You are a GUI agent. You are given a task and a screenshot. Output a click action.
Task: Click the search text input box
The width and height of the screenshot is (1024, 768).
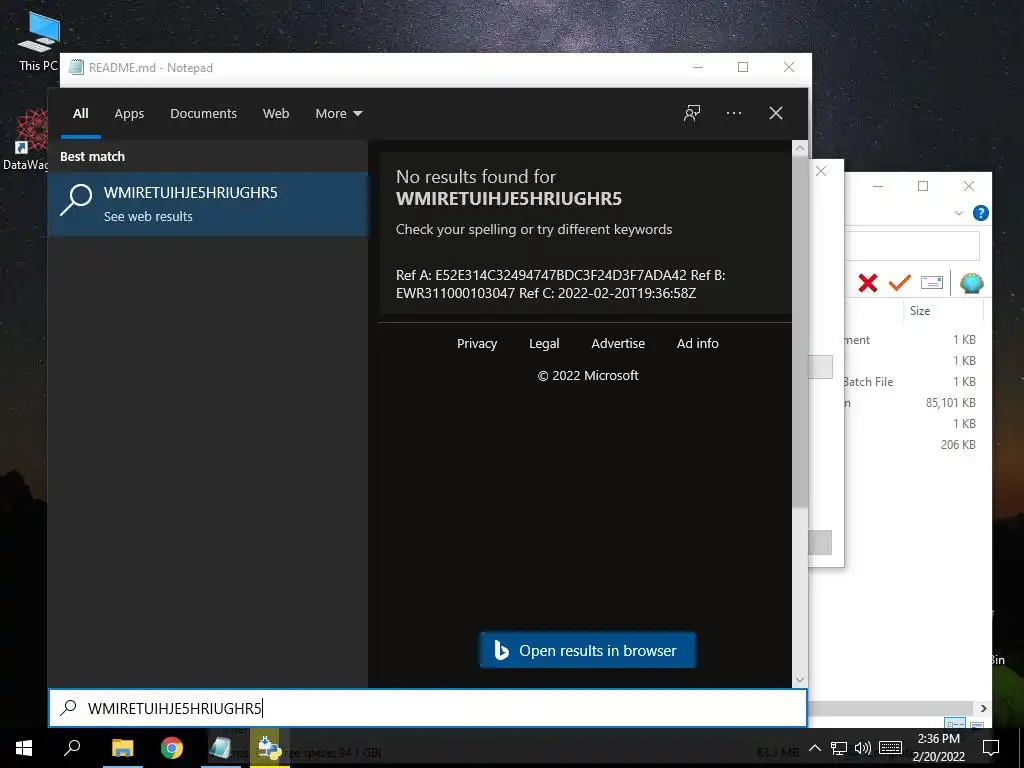(x=428, y=708)
